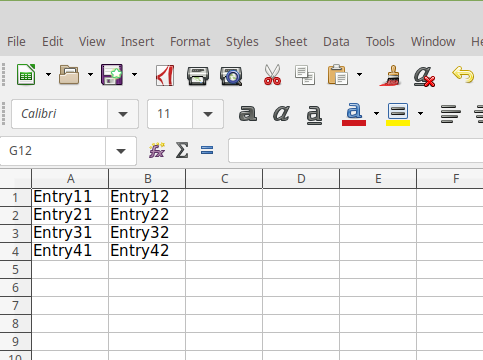Screen dimensions: 483x360
Task: Click the Cut scissors icon
Action: tap(272, 75)
